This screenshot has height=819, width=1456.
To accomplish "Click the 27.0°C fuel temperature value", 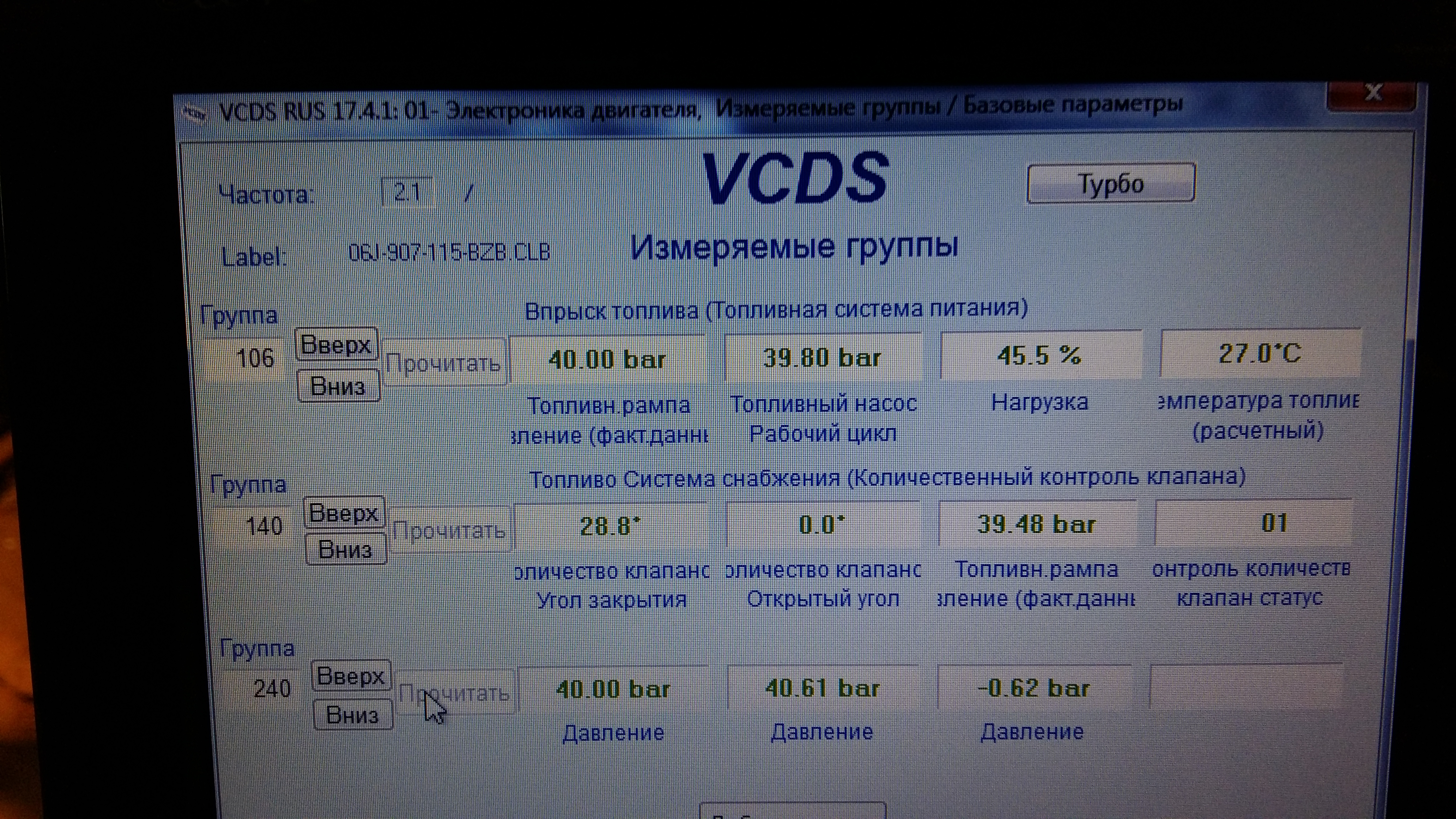I will 1261,353.
